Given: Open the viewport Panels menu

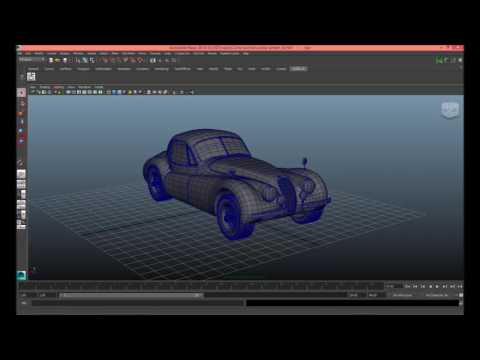Looking at the screenshot, I should pyautogui.click(x=99, y=87).
